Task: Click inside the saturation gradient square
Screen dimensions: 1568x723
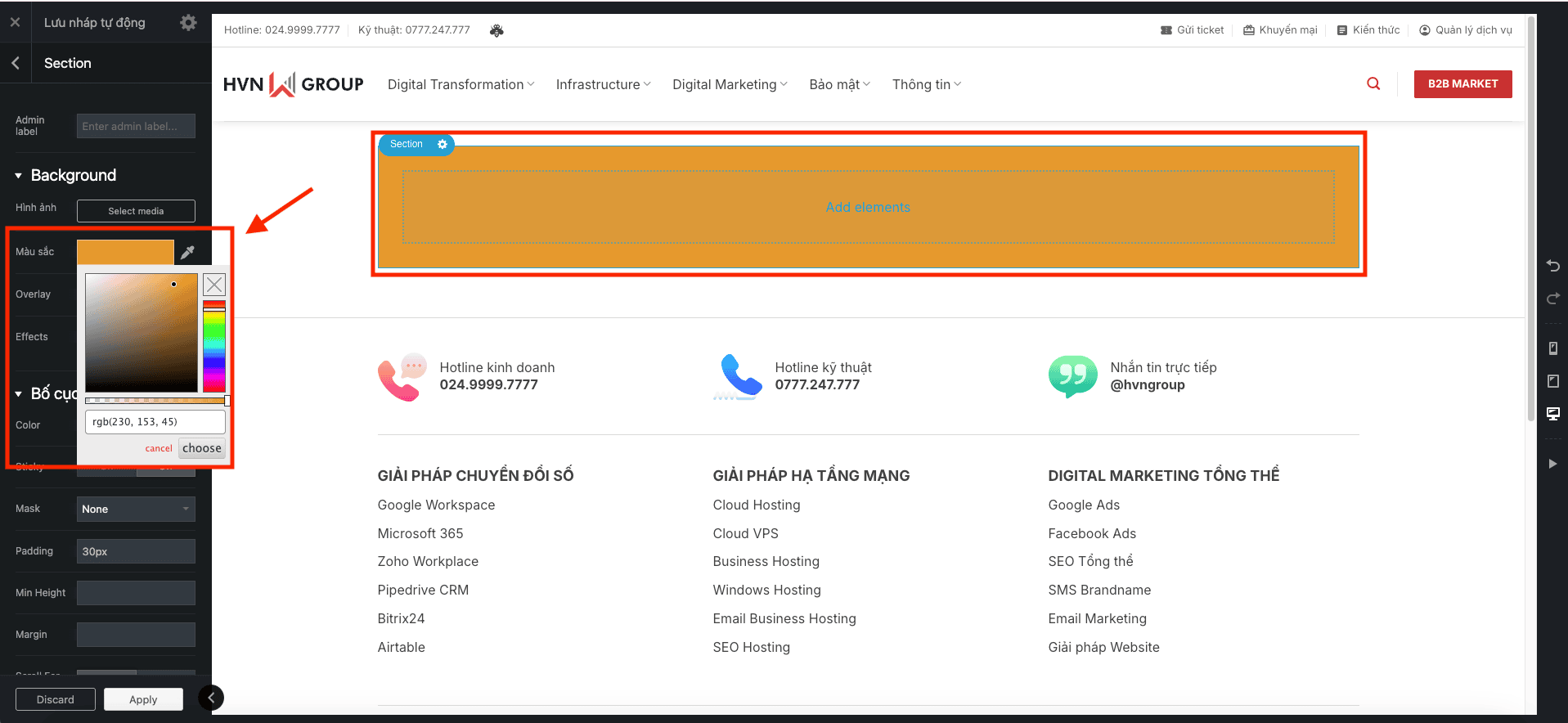Action: coord(142,333)
